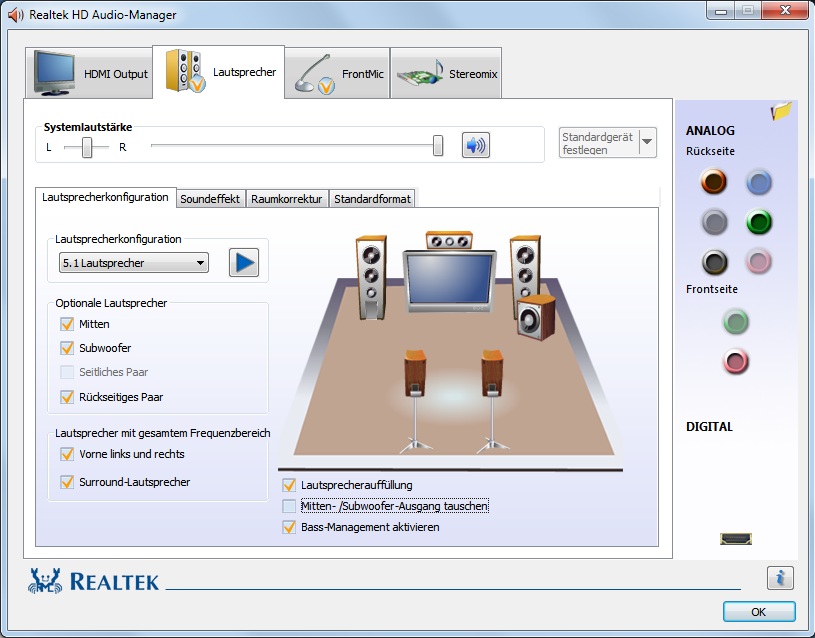
Task: Click the TV screen in room view
Action: [x=450, y=279]
